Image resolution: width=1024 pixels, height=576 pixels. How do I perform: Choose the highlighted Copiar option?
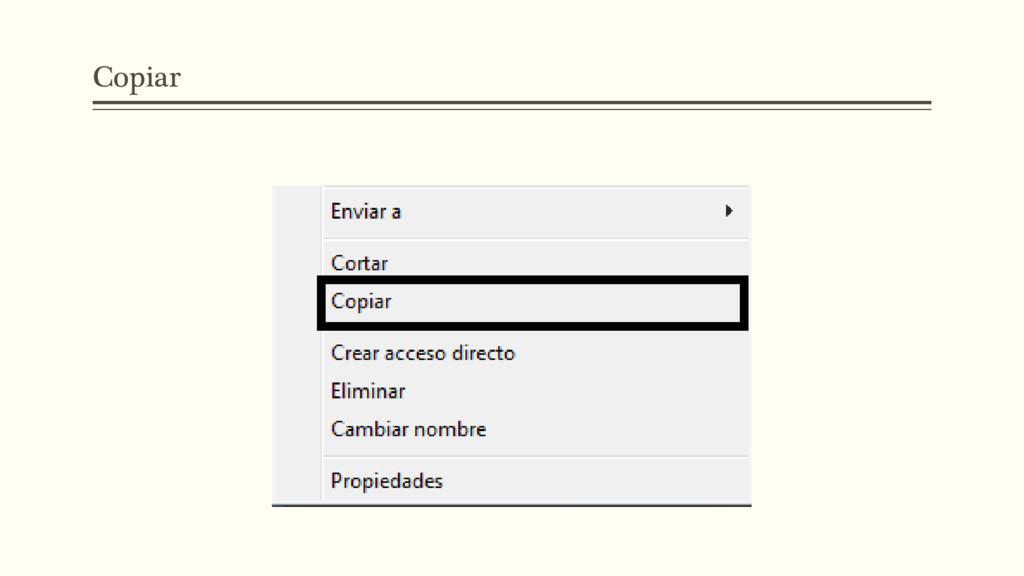point(361,301)
